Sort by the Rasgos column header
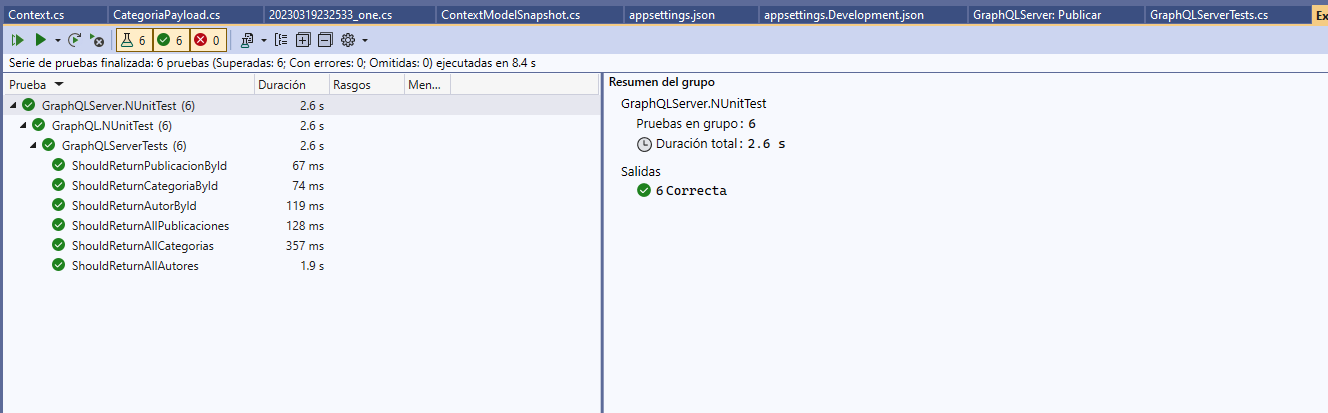 [366, 85]
